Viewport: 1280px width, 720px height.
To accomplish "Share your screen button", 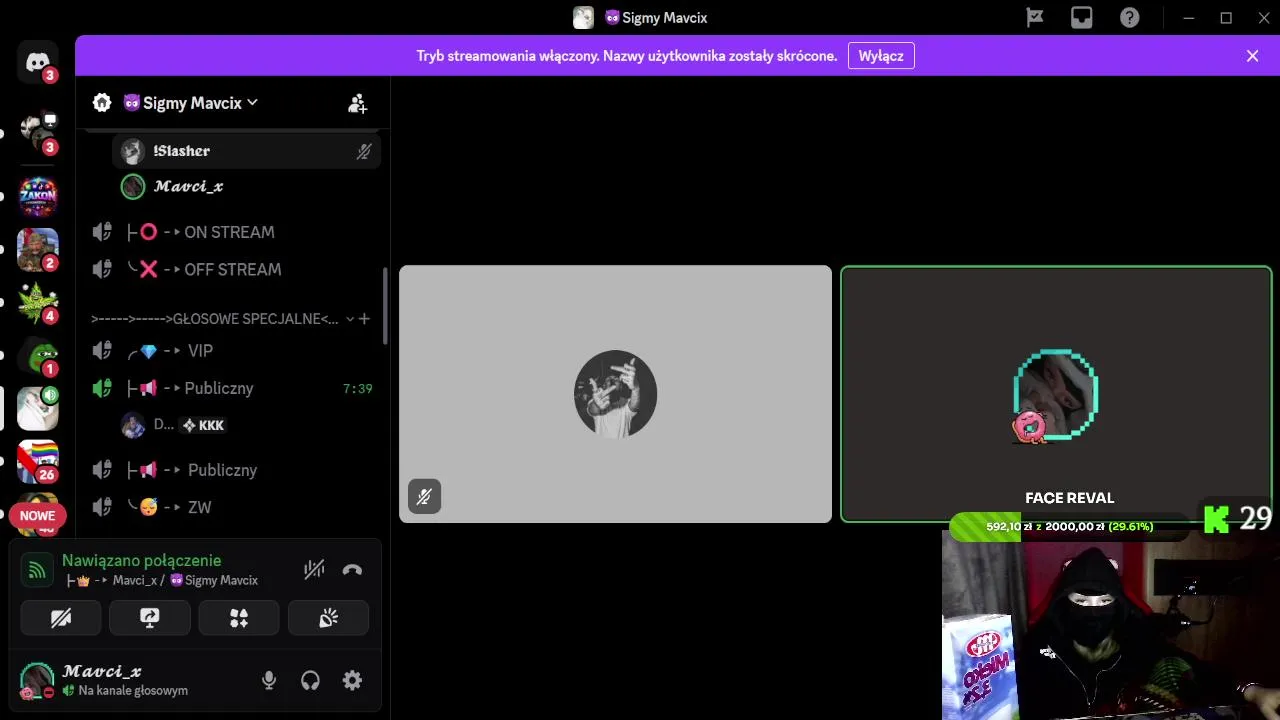I will click(150, 618).
